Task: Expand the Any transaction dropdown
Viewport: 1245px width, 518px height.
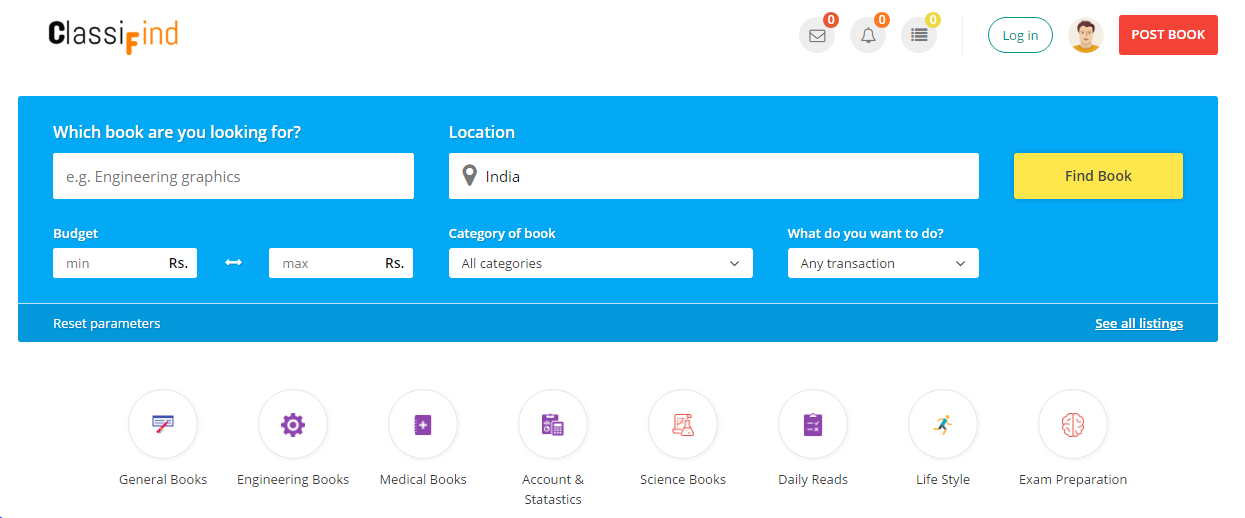Action: click(x=883, y=263)
